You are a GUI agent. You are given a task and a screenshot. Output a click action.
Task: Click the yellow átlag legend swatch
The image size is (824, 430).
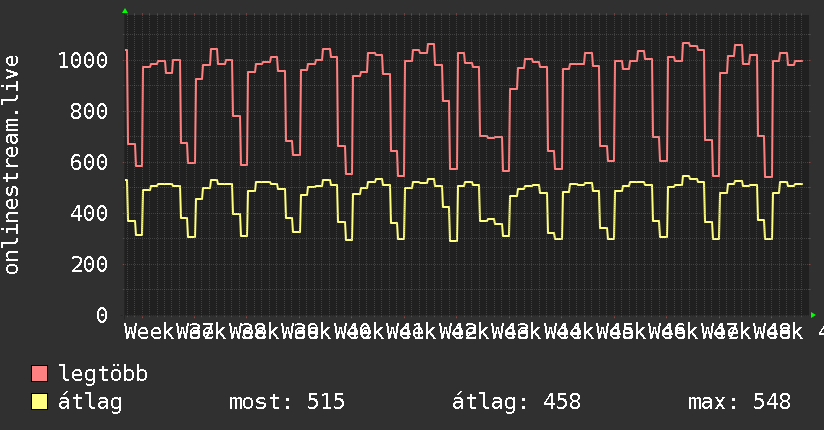point(39,402)
